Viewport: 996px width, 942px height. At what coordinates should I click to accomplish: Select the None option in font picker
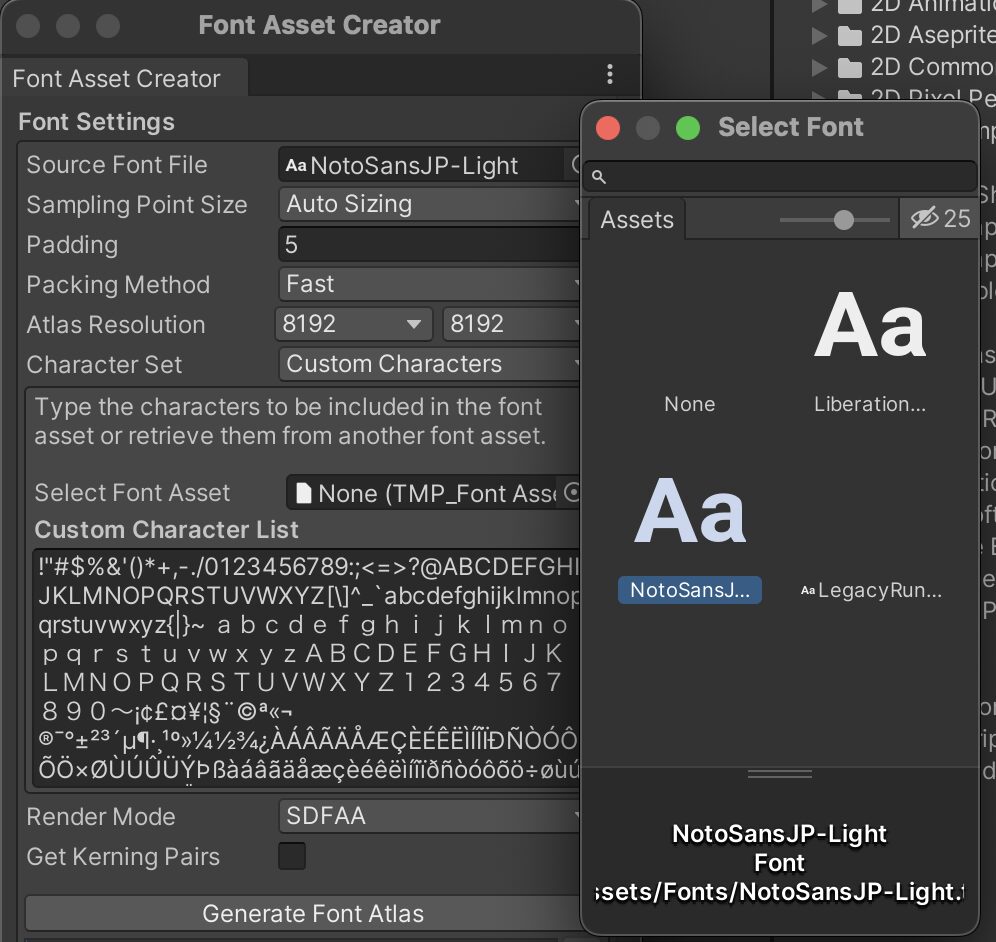tap(689, 404)
